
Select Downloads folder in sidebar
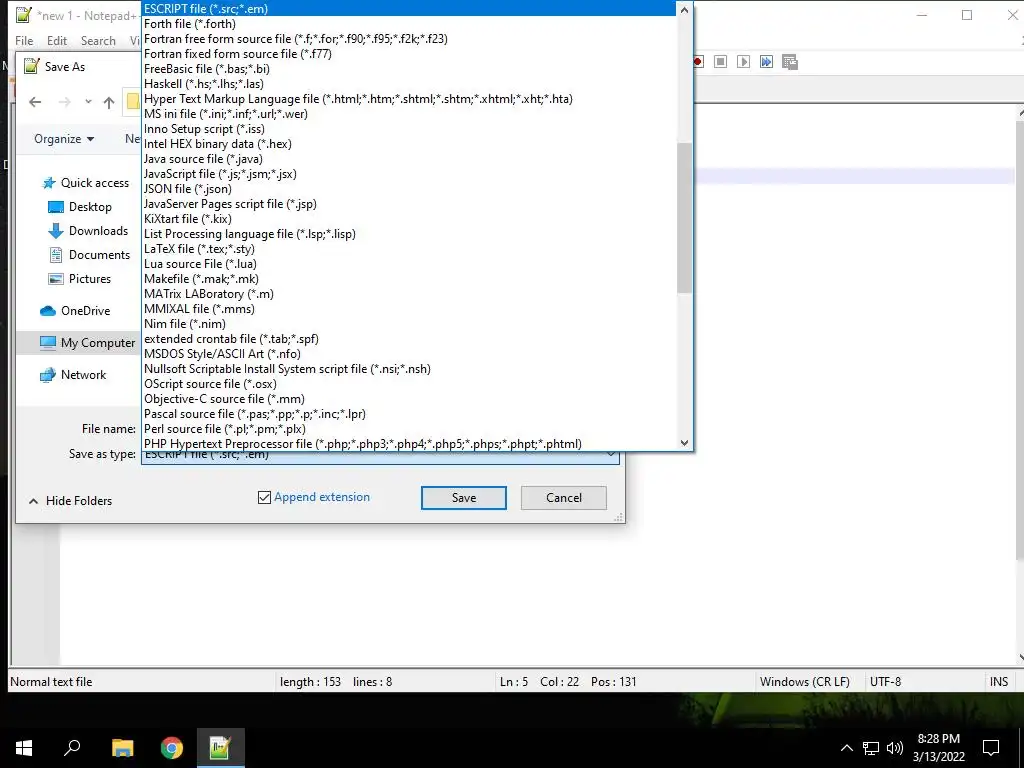[88, 231]
